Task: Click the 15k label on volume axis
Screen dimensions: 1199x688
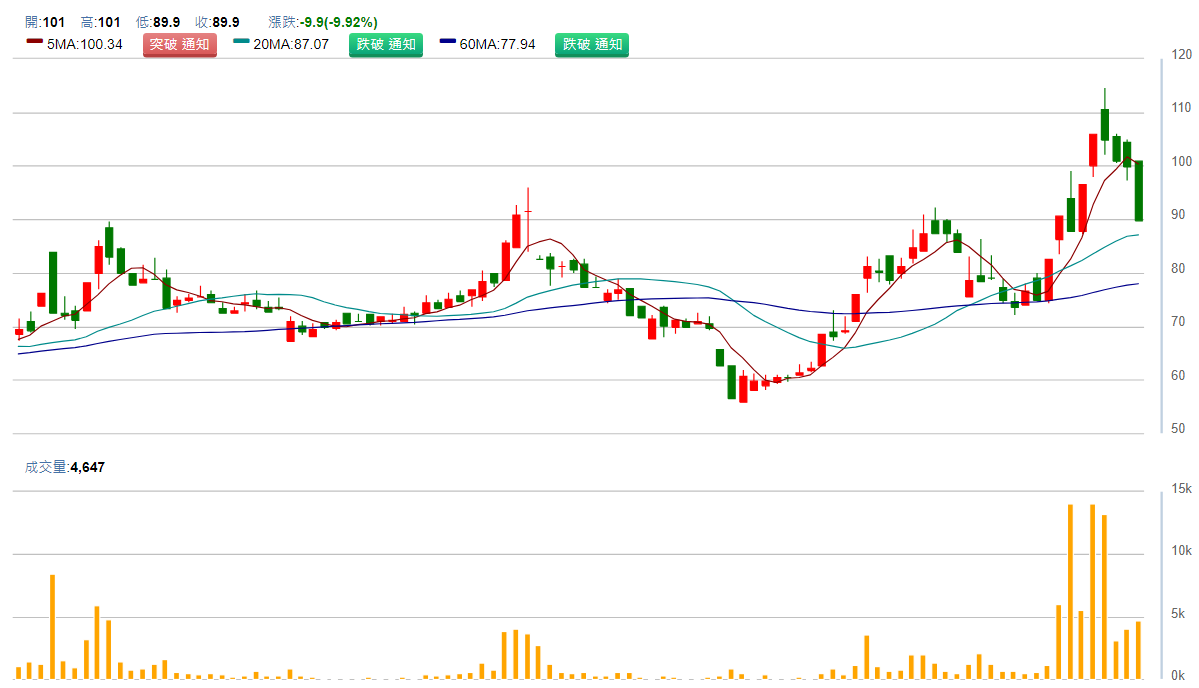Action: coord(1182,489)
